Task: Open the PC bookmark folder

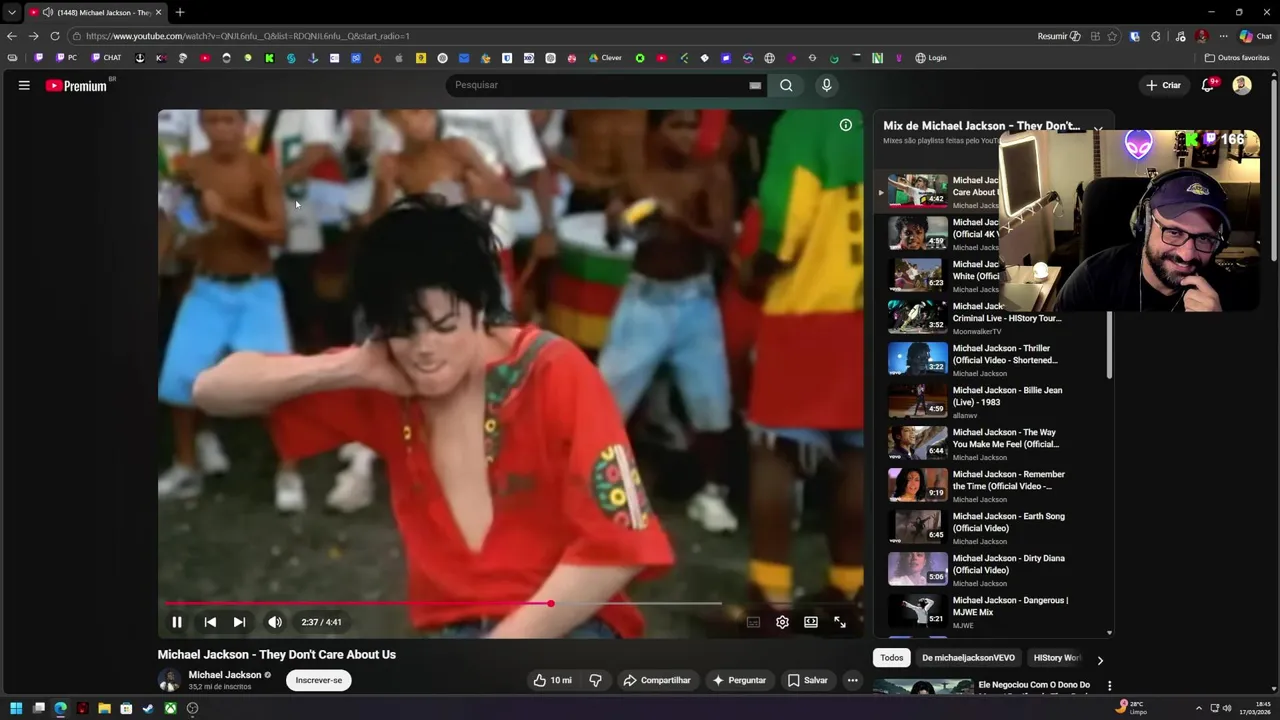Action: (x=67, y=58)
